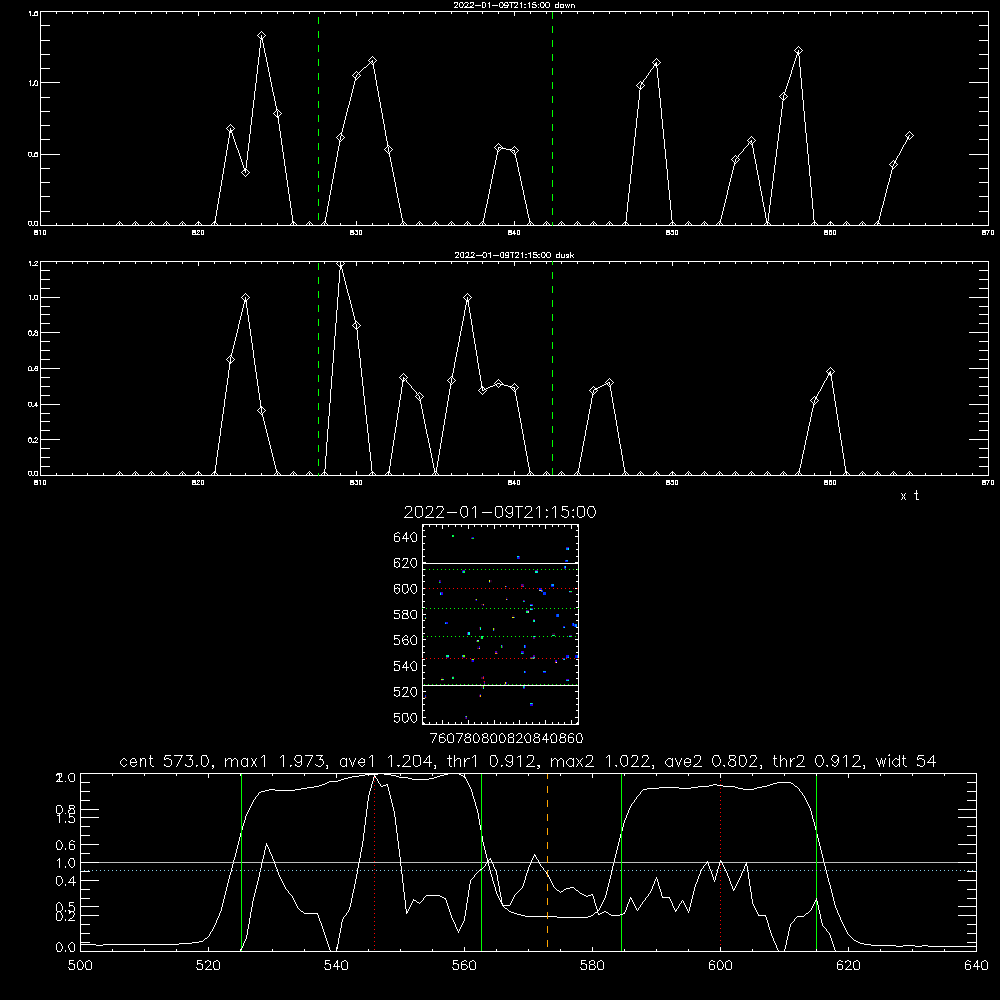Click the 'cent 573.0' value in stats line
The height and width of the screenshot is (1000, 1000).
click(x=168, y=761)
